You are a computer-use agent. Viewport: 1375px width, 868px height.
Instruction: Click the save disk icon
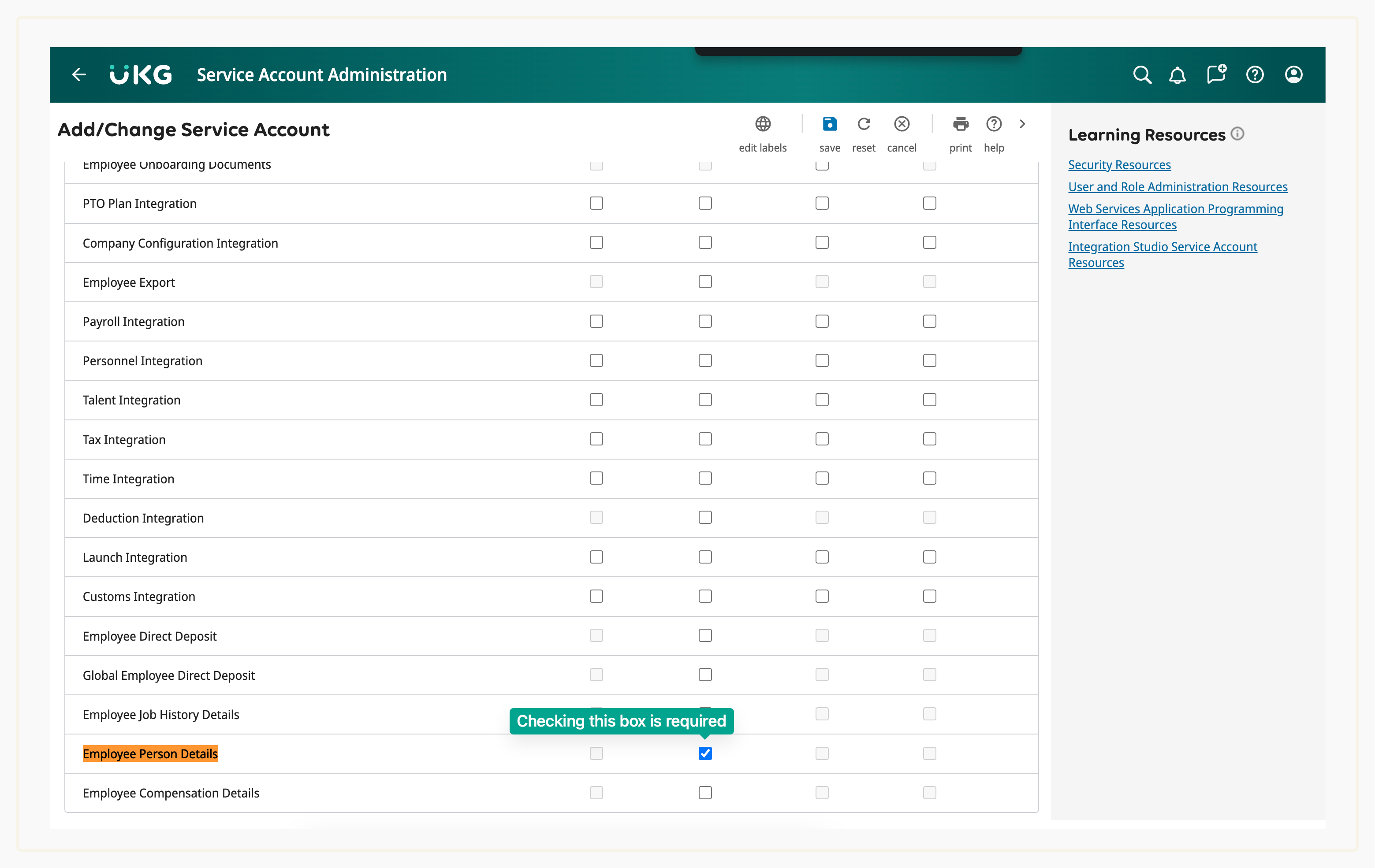pos(829,124)
